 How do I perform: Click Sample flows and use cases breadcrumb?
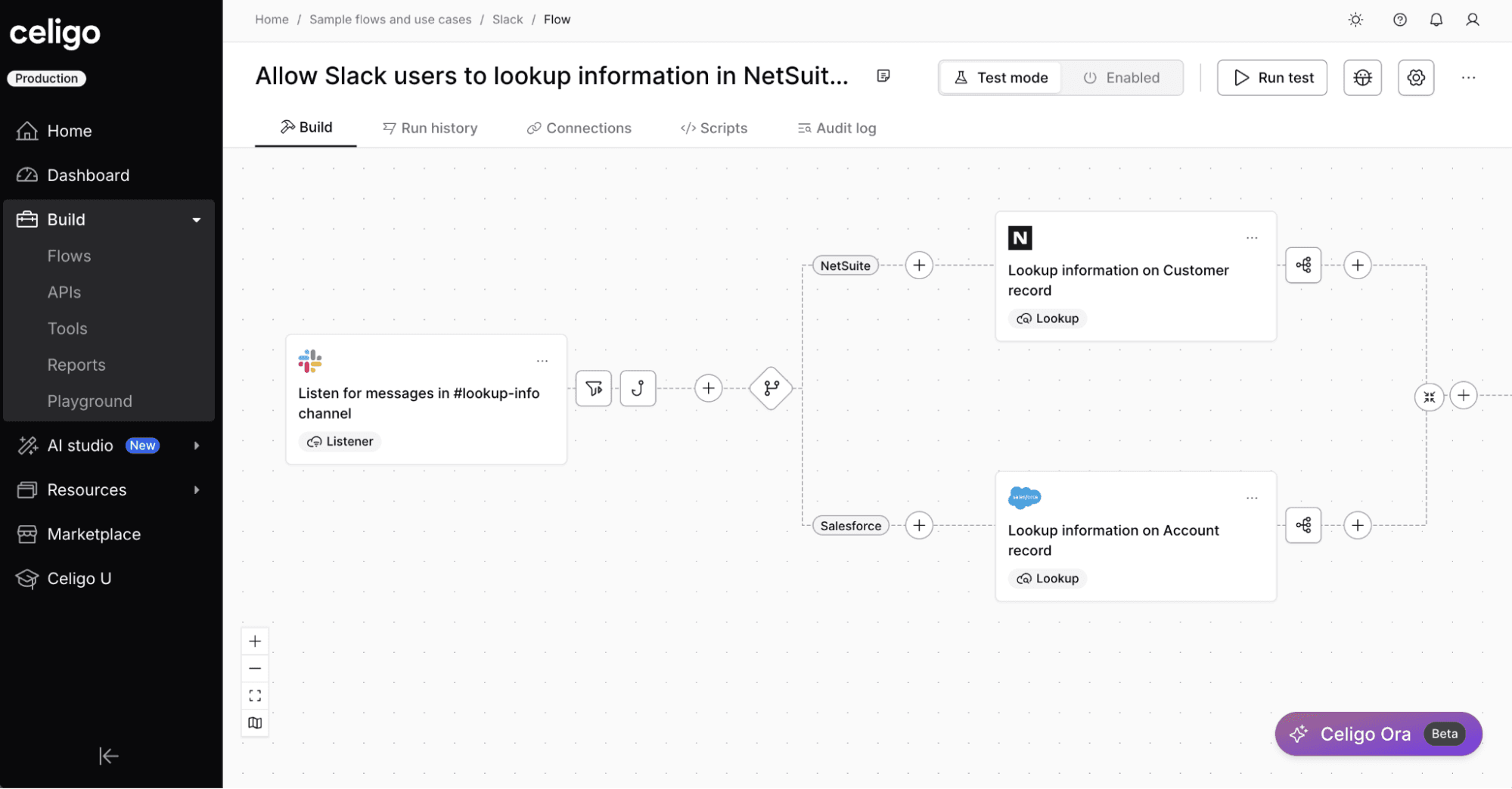point(390,20)
